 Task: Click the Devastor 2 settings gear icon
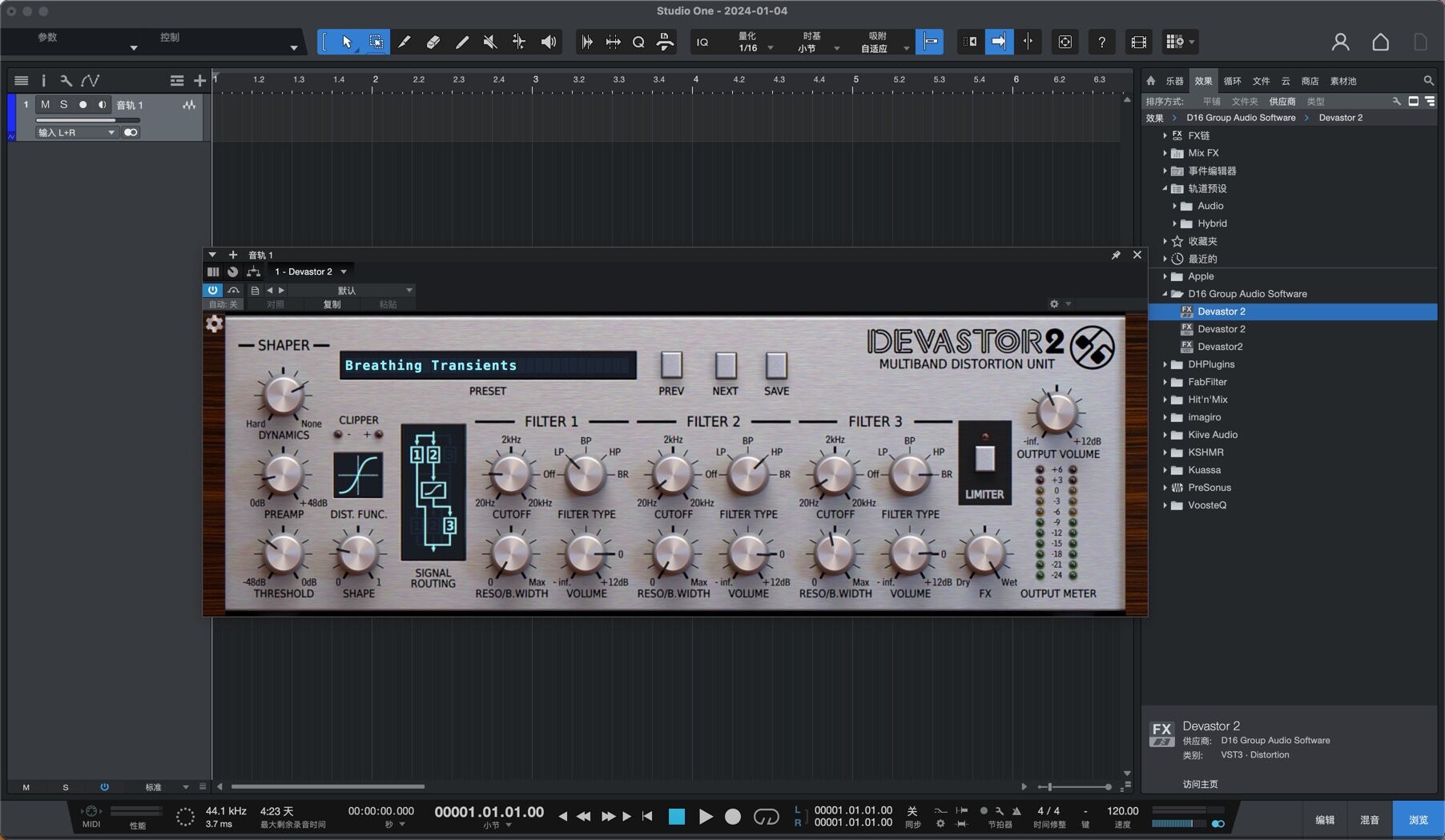click(214, 324)
